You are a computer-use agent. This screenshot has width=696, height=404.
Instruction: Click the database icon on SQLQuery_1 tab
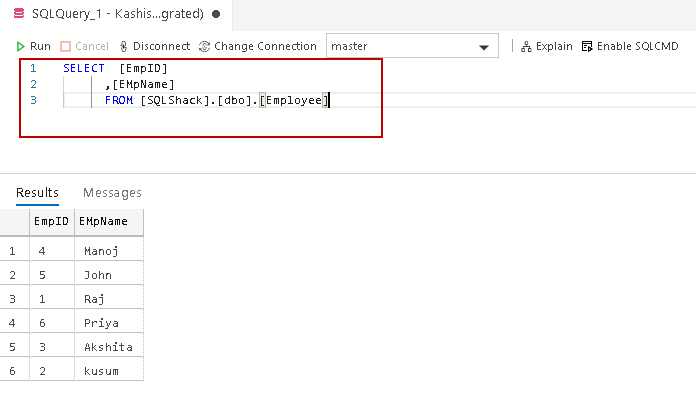point(18,14)
